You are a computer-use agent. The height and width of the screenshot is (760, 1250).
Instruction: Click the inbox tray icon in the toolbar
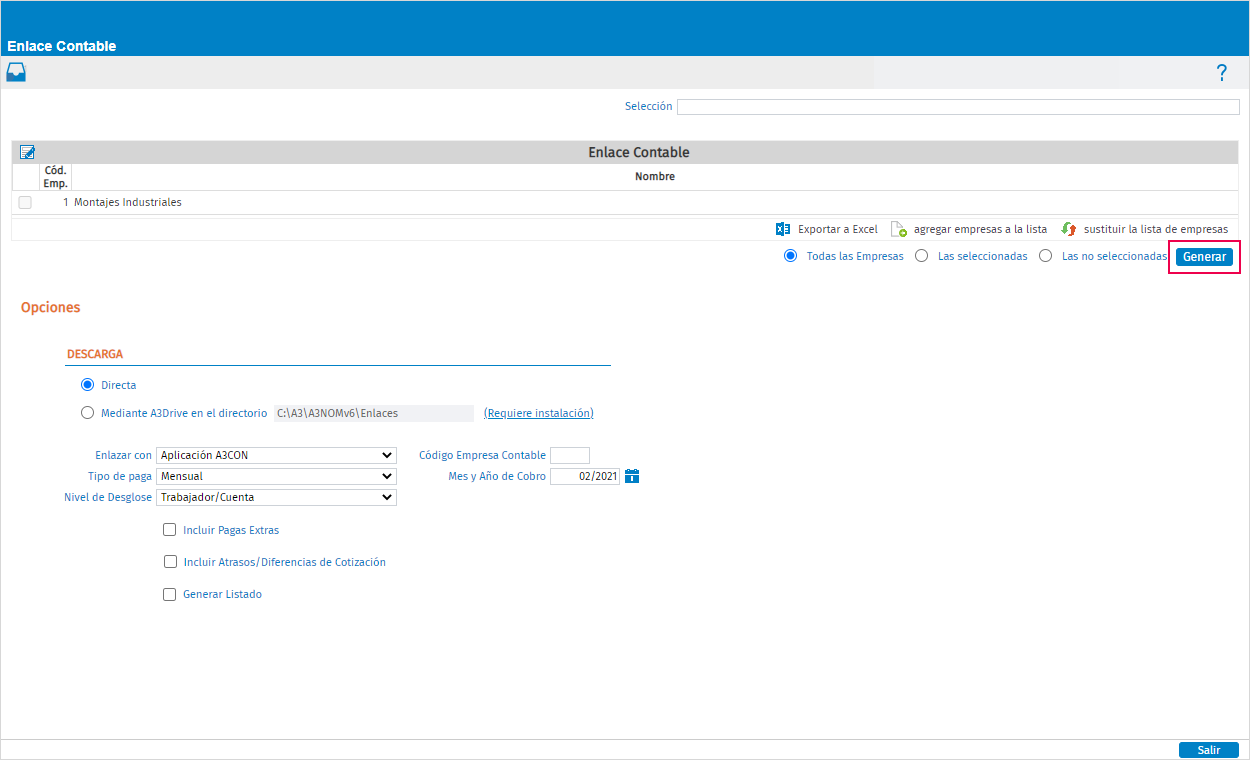16,72
